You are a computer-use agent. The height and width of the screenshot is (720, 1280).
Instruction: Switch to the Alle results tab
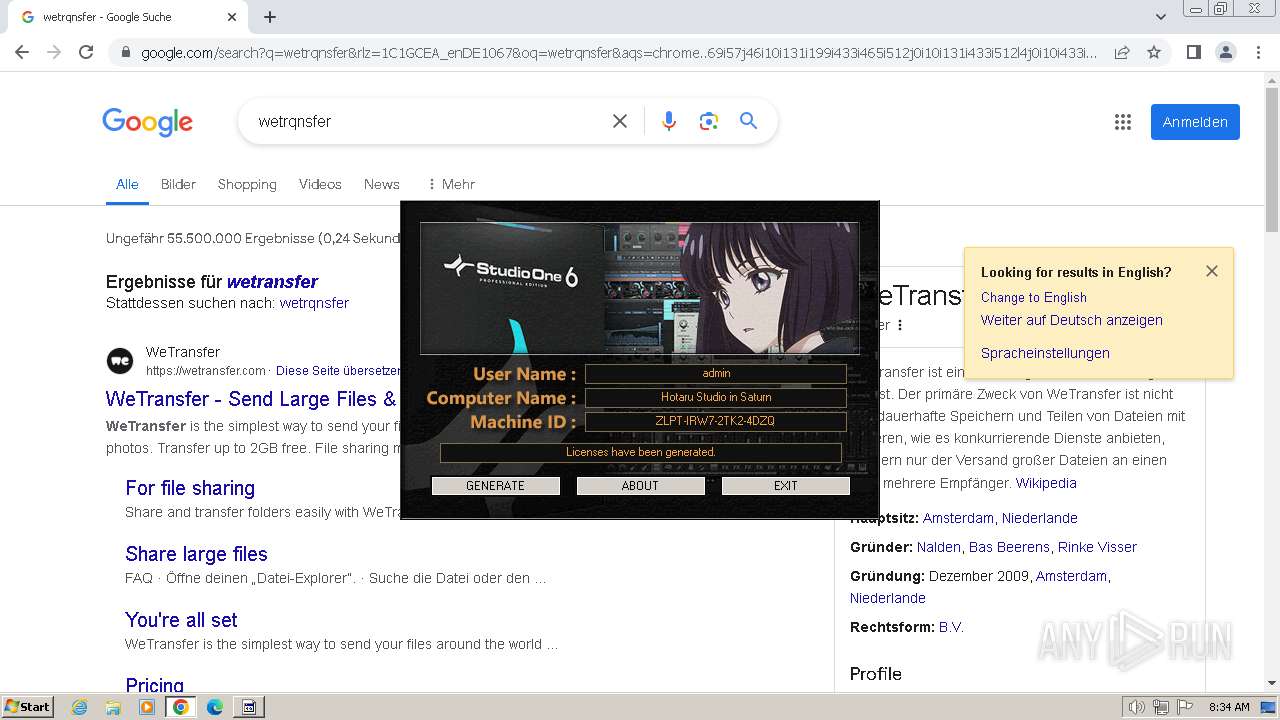coord(127,184)
